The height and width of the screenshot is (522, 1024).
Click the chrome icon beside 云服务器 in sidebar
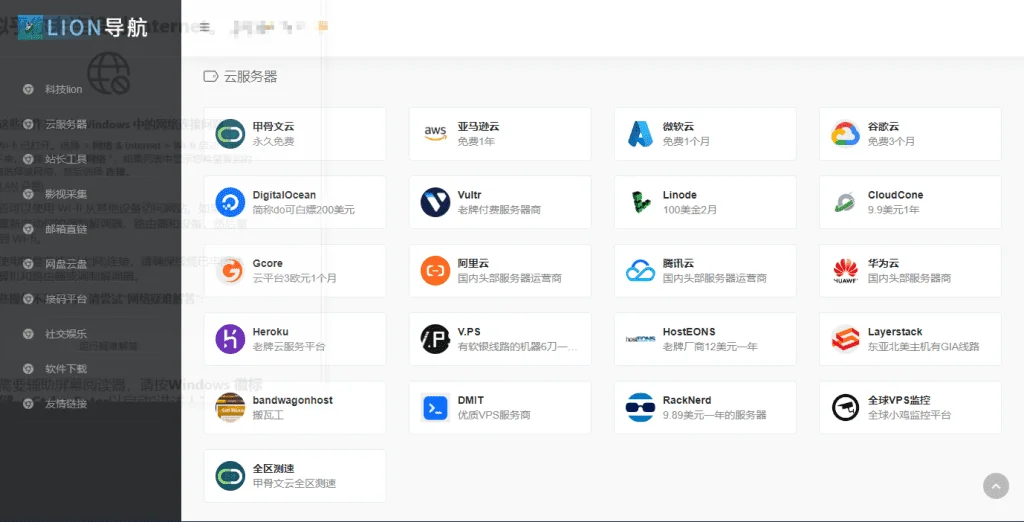click(28, 124)
